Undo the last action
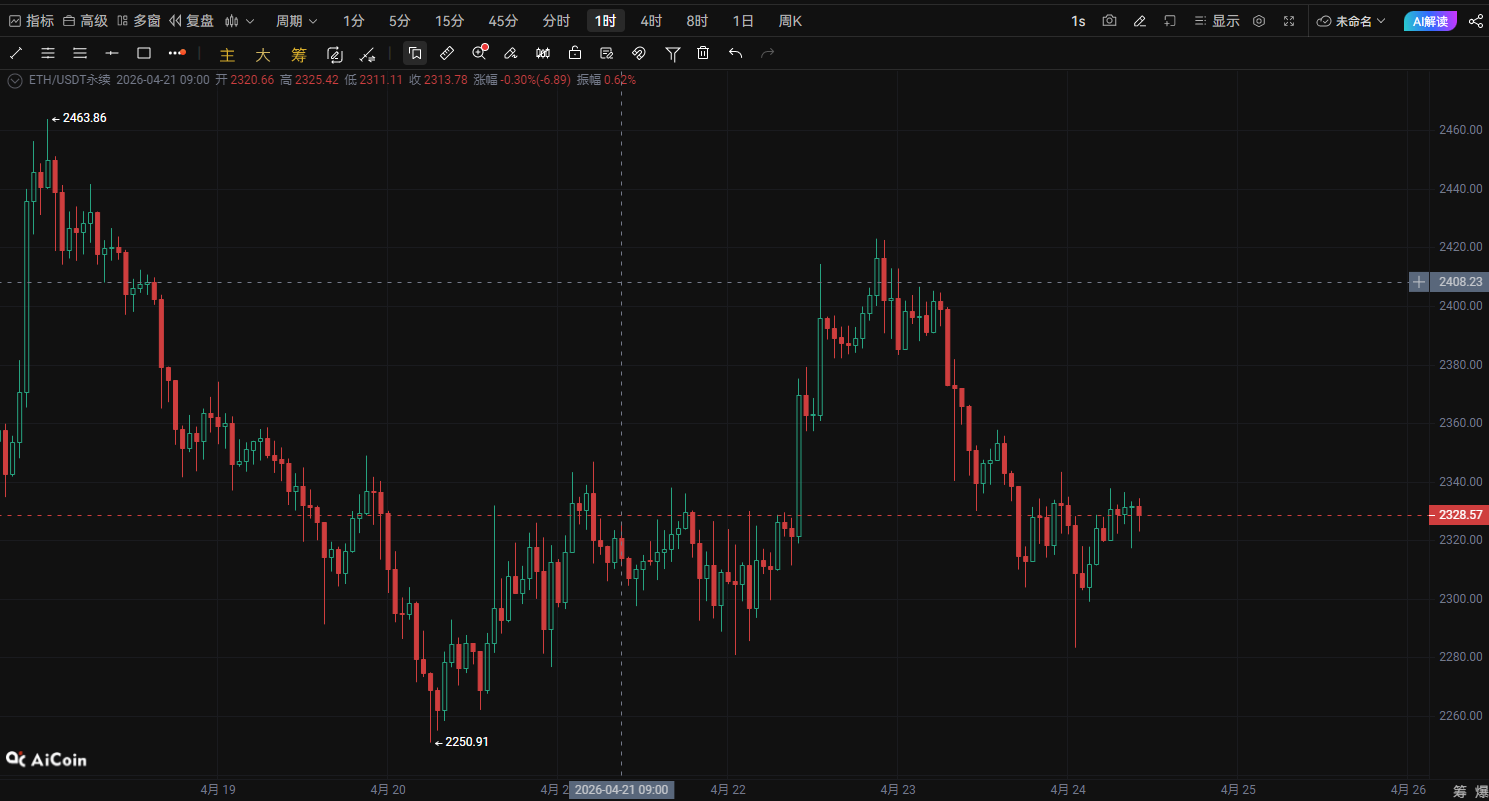Viewport: 1489px width, 801px height. (x=736, y=53)
